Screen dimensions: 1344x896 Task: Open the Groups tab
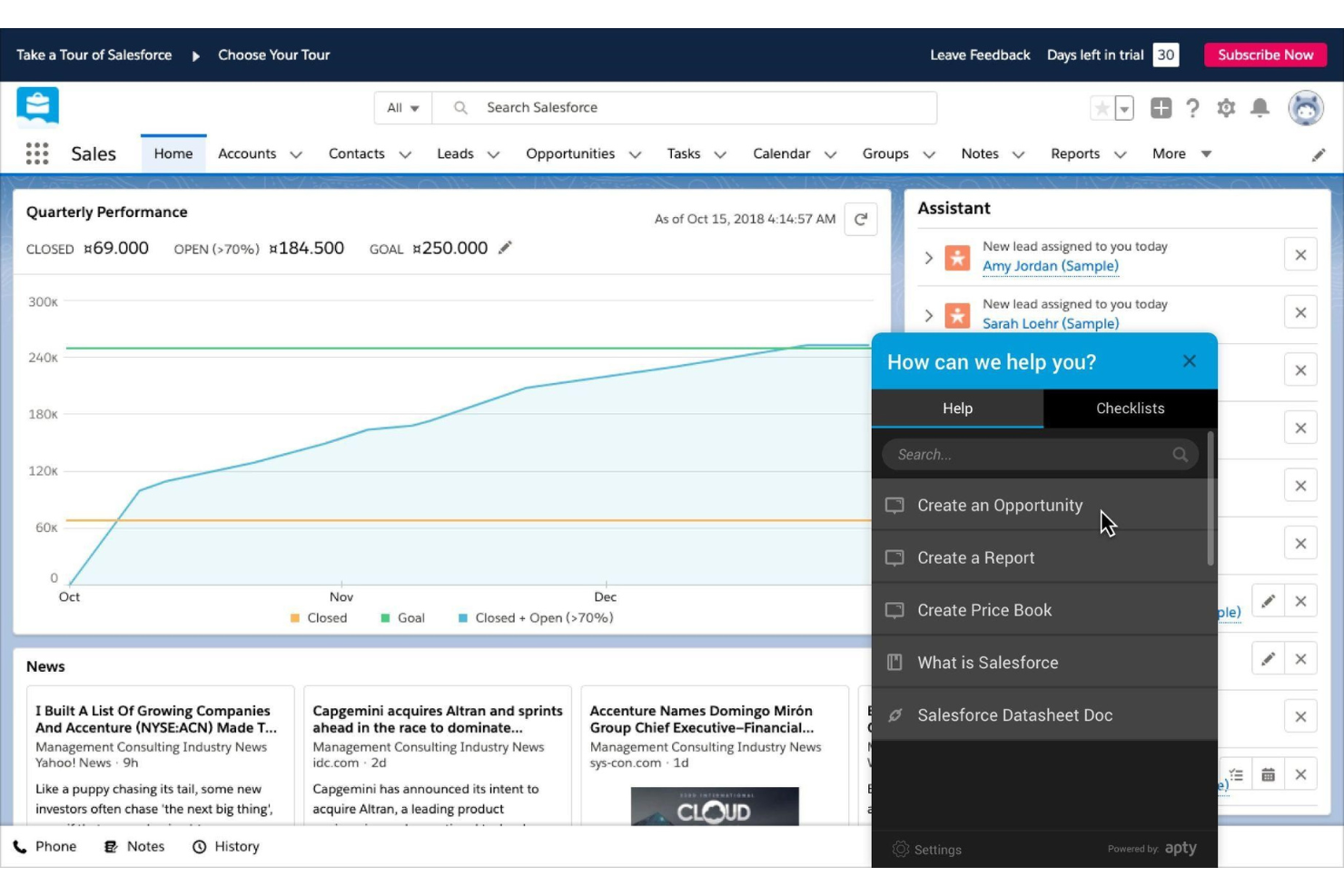[885, 153]
